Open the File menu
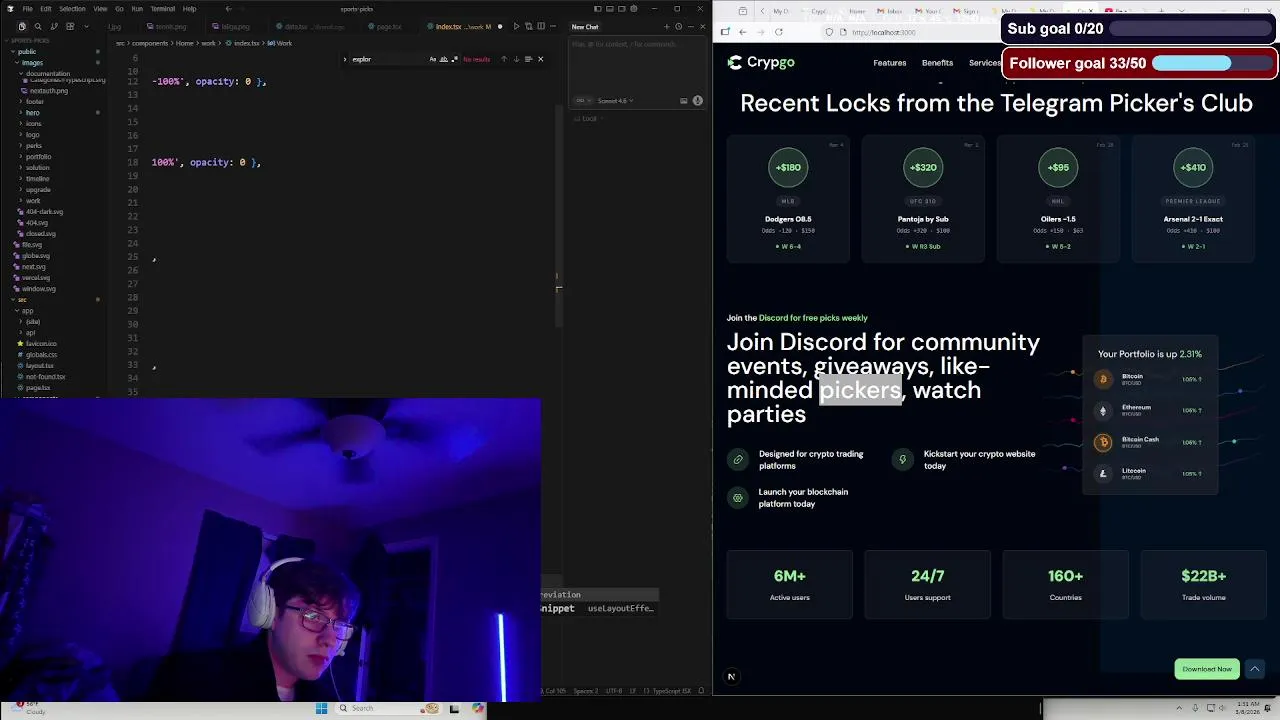This screenshot has height=720, width=1280. [x=28, y=9]
